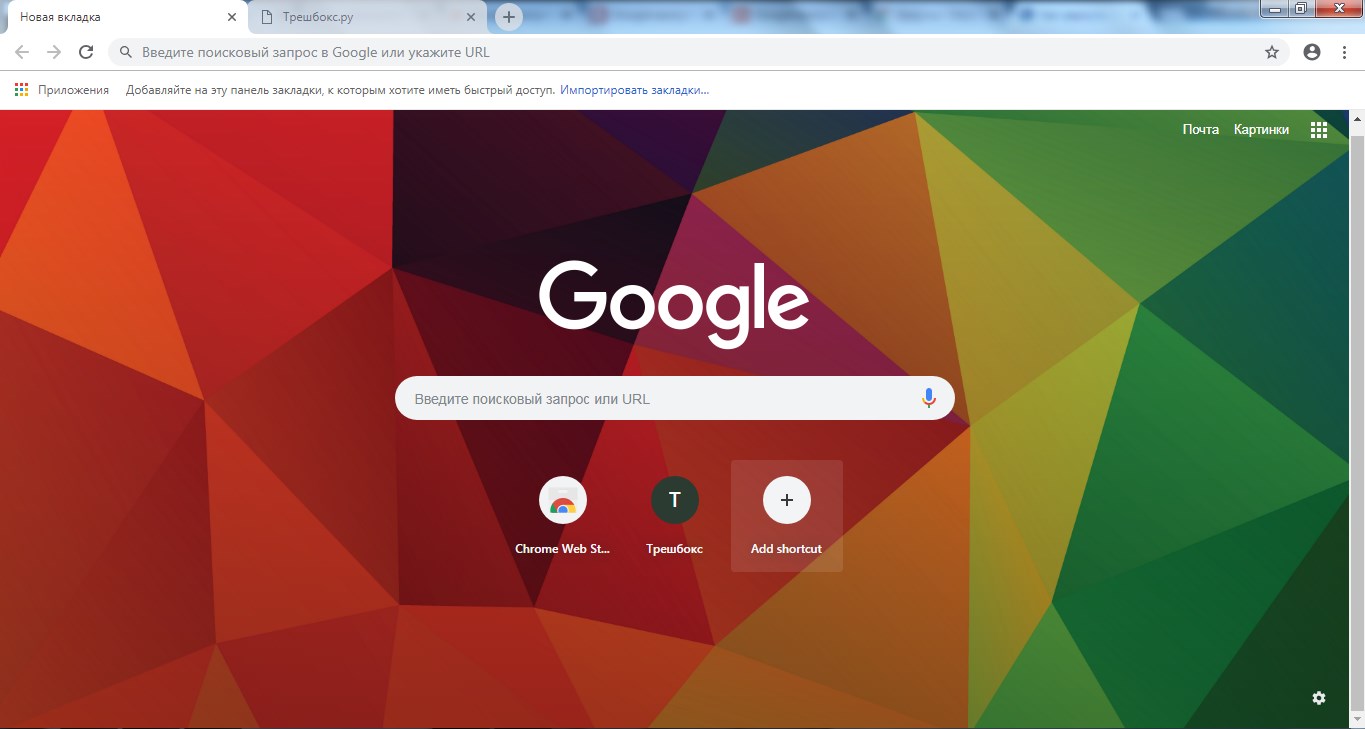1365x729 pixels.
Task: Restore down the Chrome window
Action: [1301, 8]
